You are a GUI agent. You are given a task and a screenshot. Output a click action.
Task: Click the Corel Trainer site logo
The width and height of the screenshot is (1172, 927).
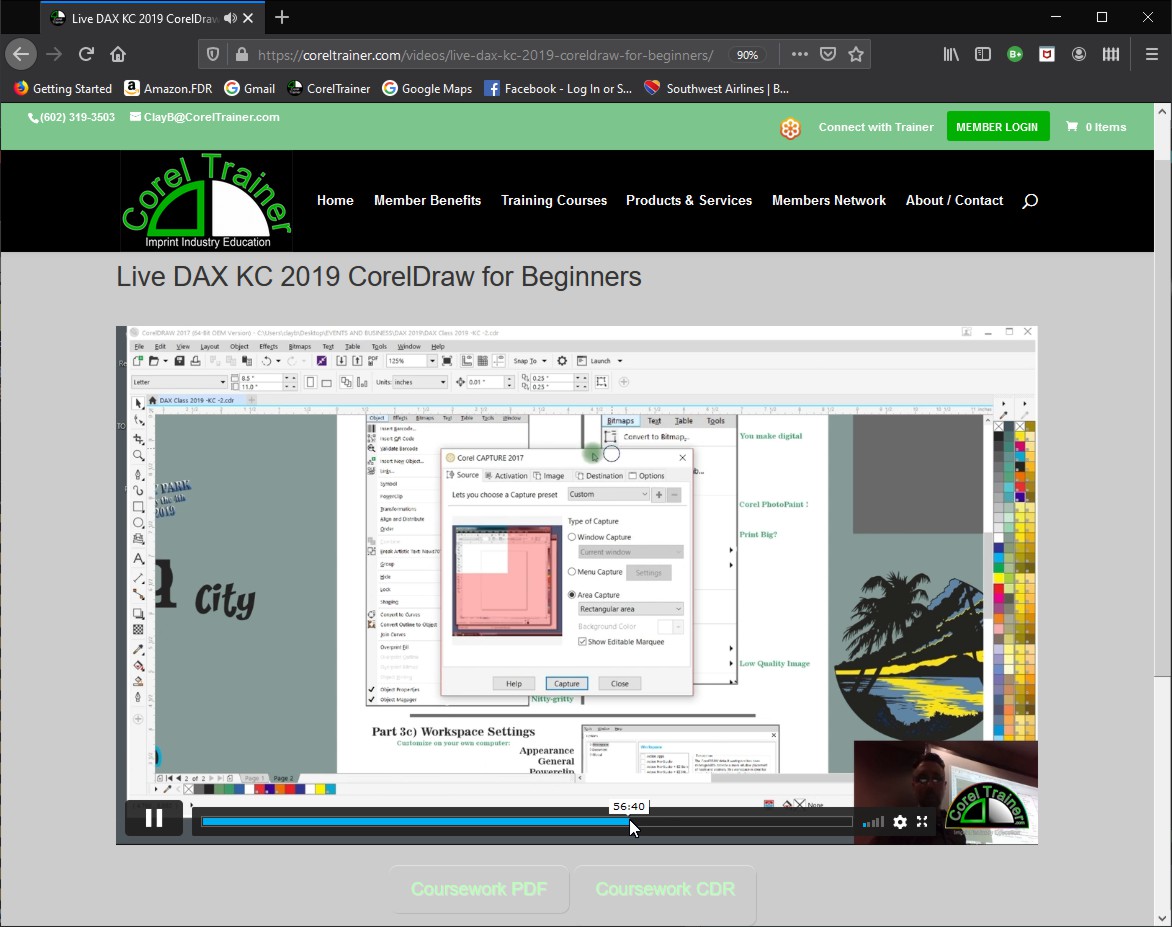tap(206, 200)
